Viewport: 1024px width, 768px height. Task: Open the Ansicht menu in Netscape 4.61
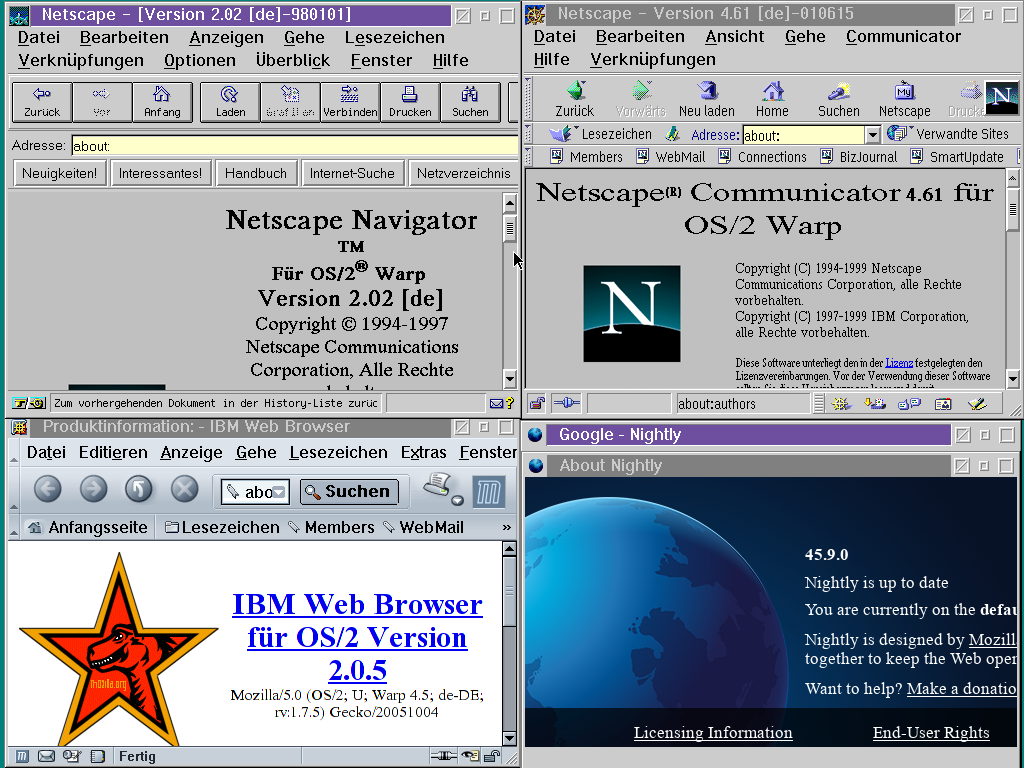coord(735,37)
